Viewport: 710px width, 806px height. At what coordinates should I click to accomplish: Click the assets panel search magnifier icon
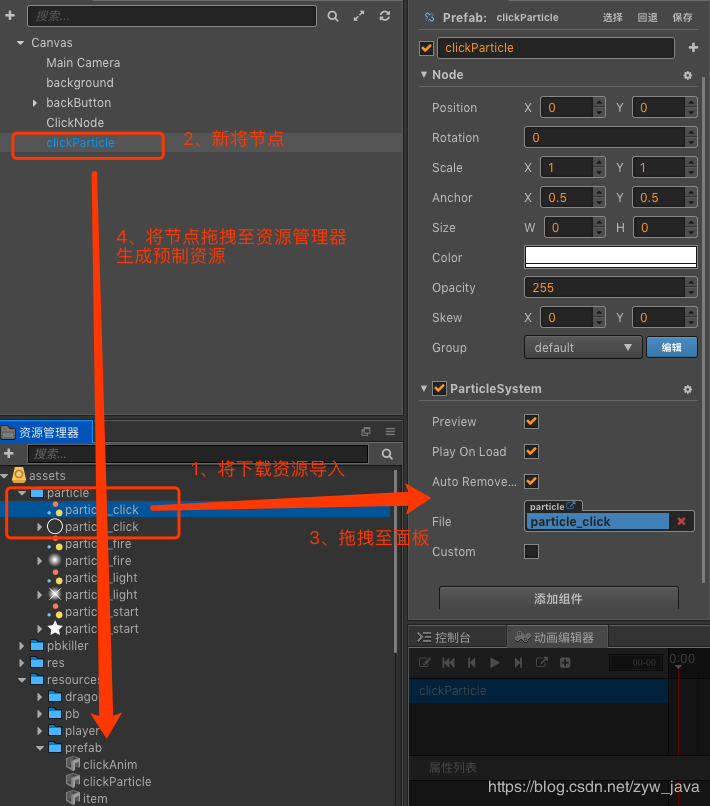pos(387,454)
